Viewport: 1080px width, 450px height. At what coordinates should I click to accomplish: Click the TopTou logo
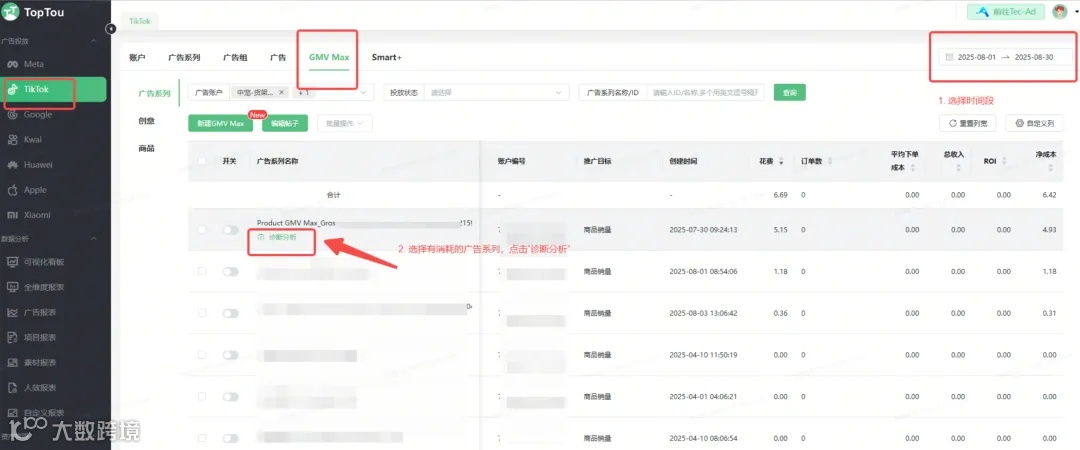(x=34, y=12)
